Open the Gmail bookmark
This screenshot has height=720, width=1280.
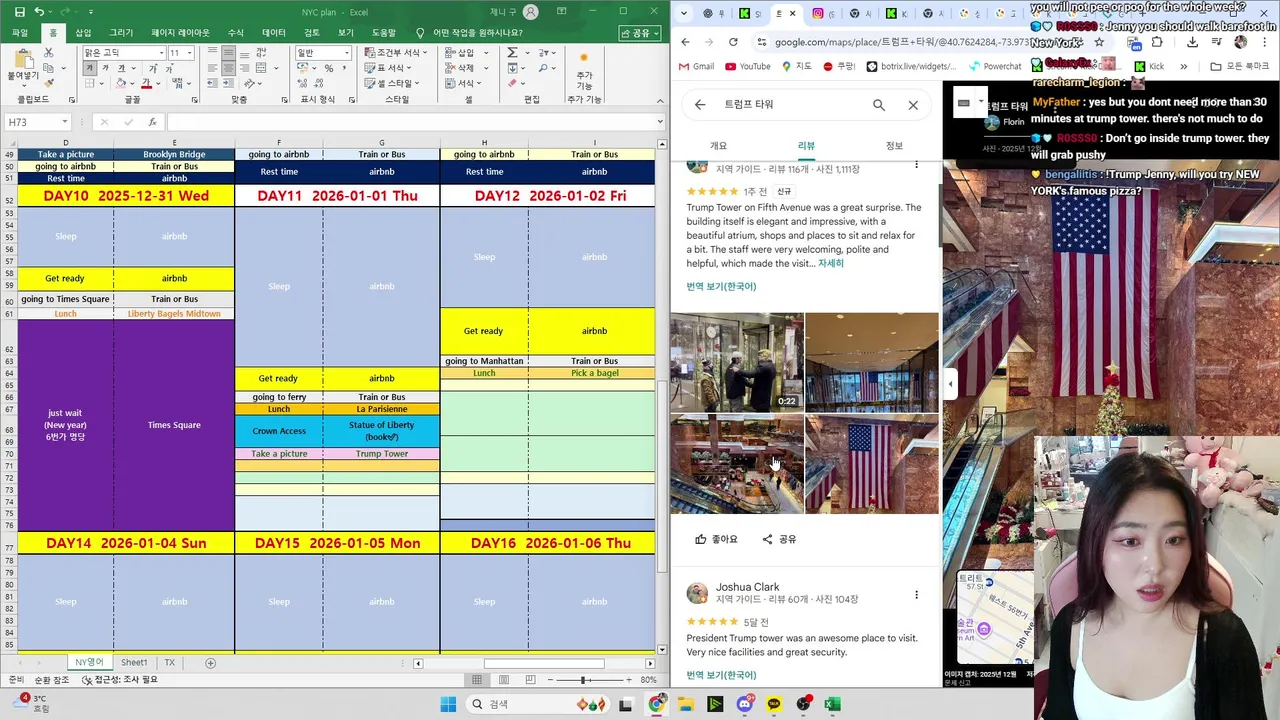pyautogui.click(x=697, y=66)
